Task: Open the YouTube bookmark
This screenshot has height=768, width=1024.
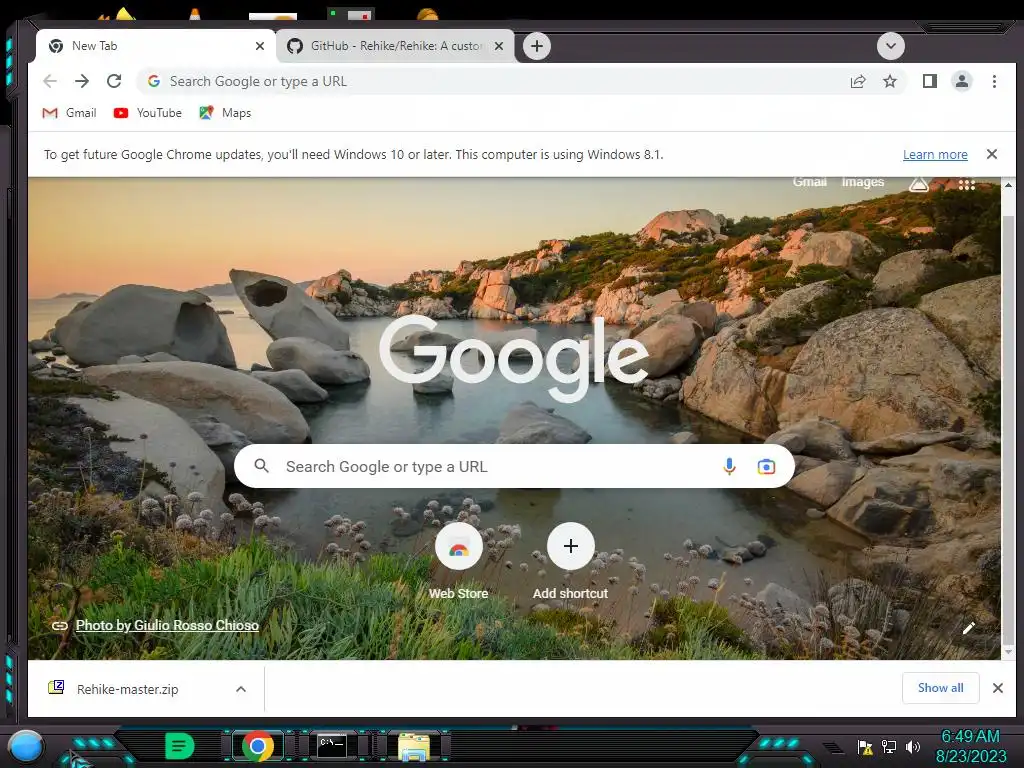Action: [148, 113]
